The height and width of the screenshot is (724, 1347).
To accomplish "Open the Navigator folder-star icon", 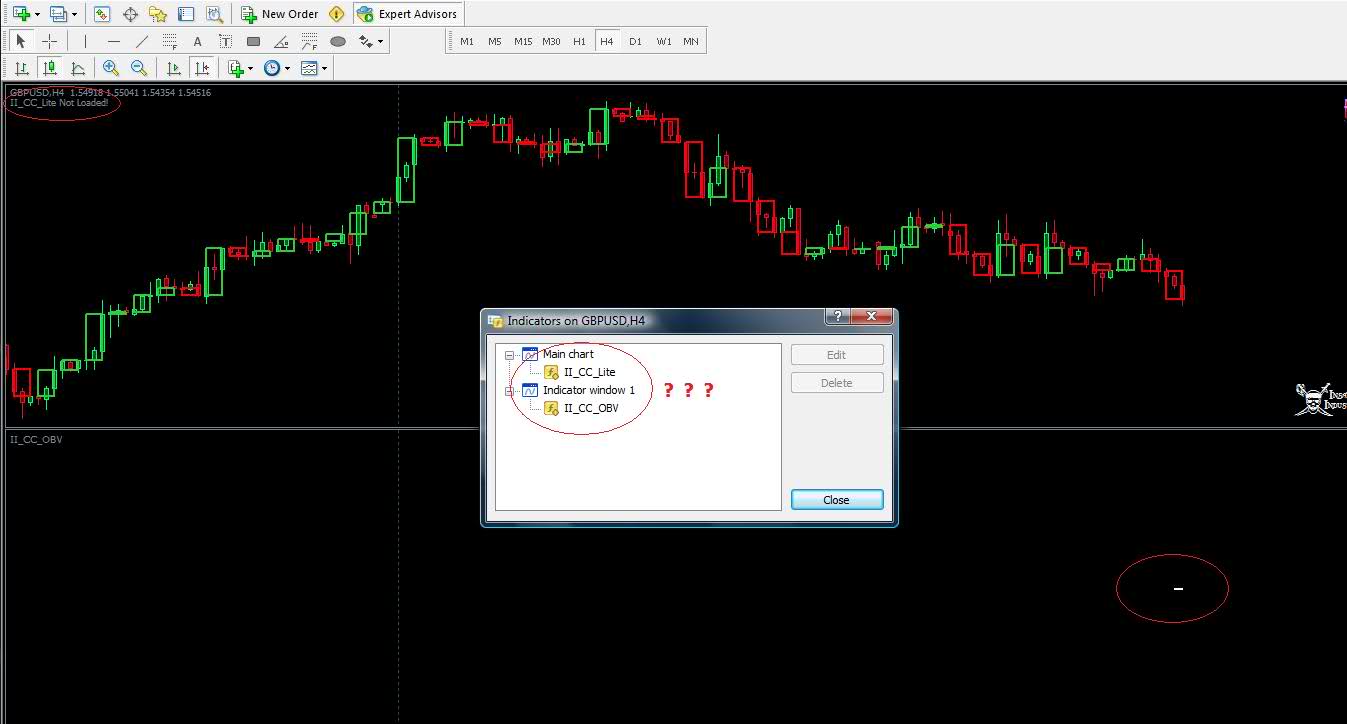I will coord(158,14).
